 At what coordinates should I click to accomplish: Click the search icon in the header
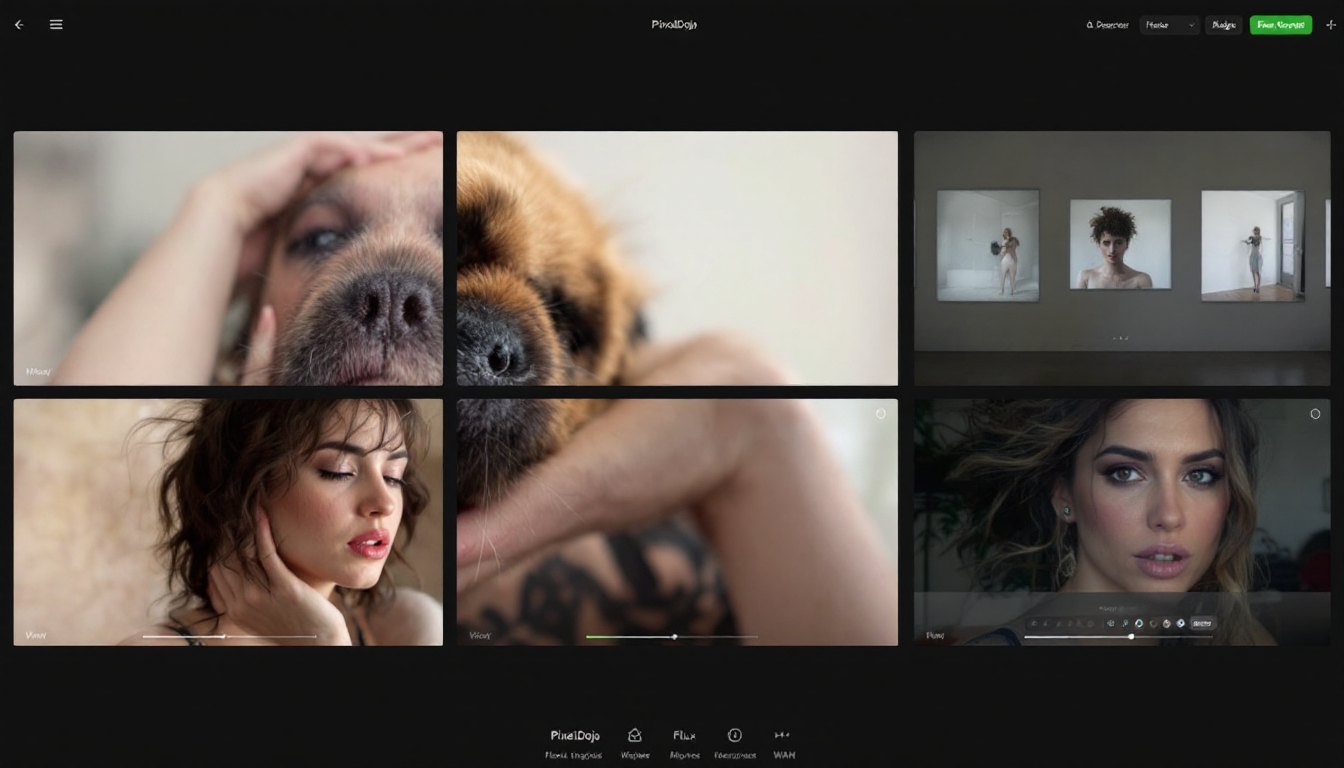[x=1090, y=25]
